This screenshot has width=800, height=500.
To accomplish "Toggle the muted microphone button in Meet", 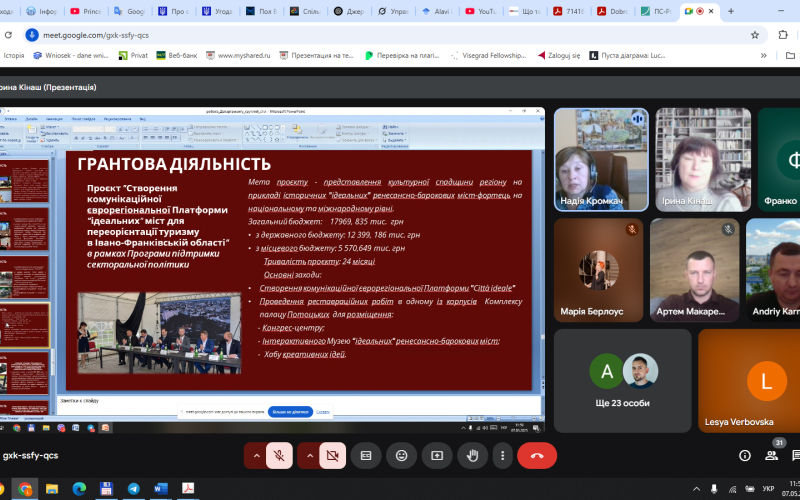I will tap(279, 456).
